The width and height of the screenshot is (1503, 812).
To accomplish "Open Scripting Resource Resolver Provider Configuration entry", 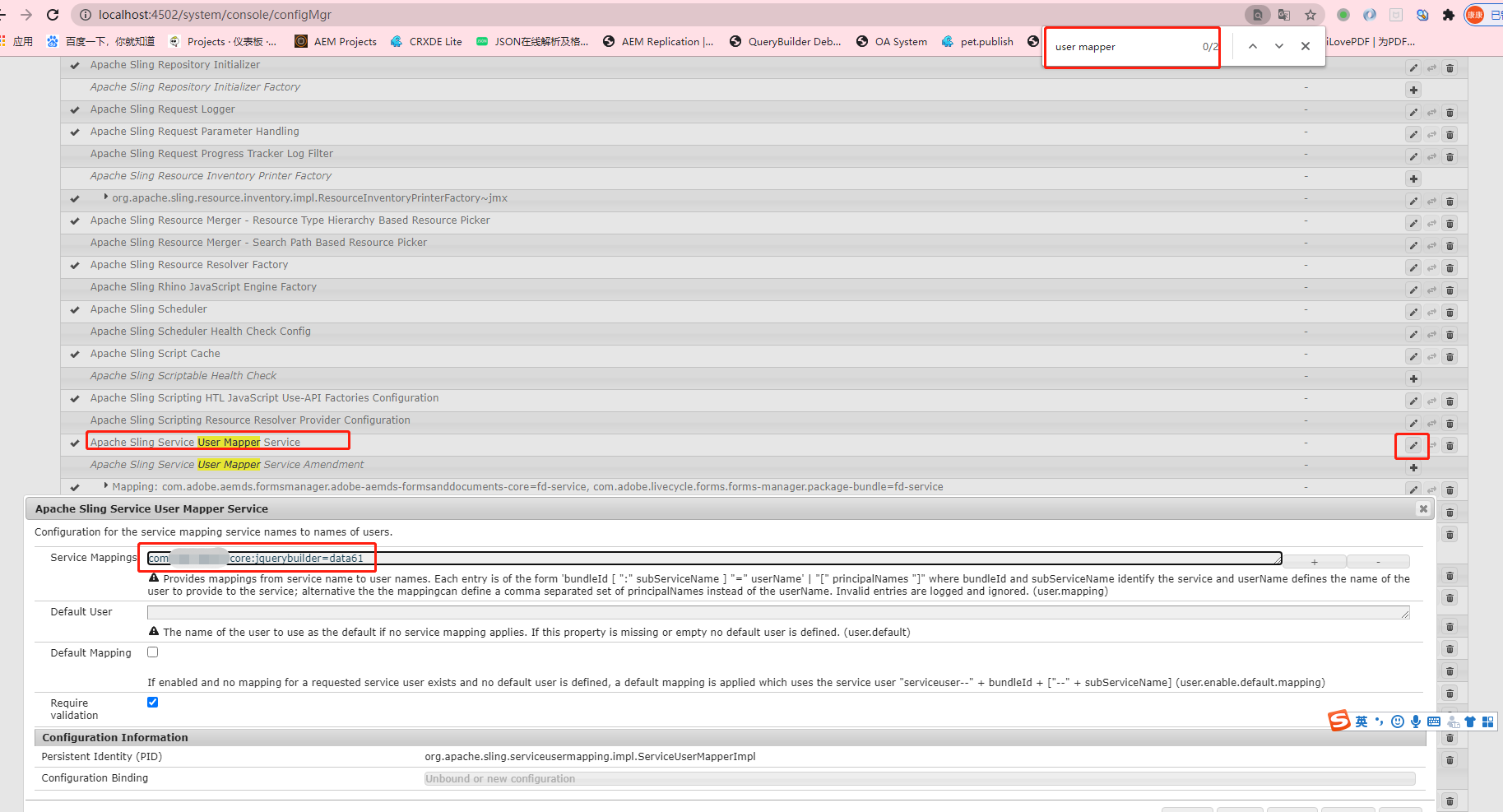I will pos(250,420).
